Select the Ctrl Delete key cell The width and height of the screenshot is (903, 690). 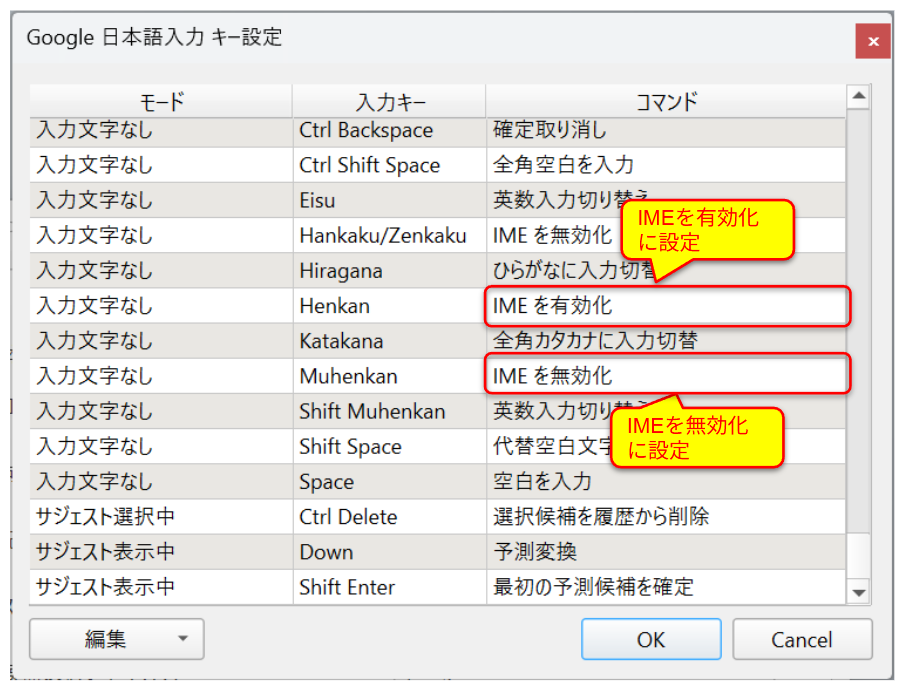[390, 517]
